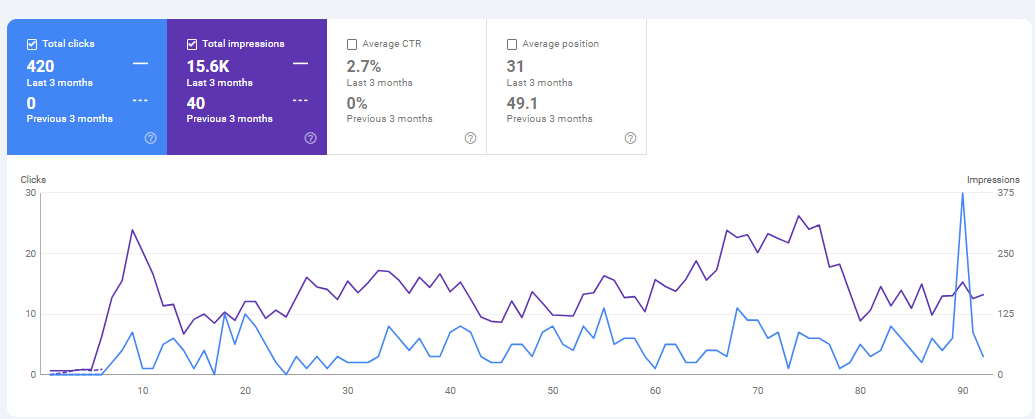Click the Clicks axis label
This screenshot has height=419, width=1035.
[33, 179]
